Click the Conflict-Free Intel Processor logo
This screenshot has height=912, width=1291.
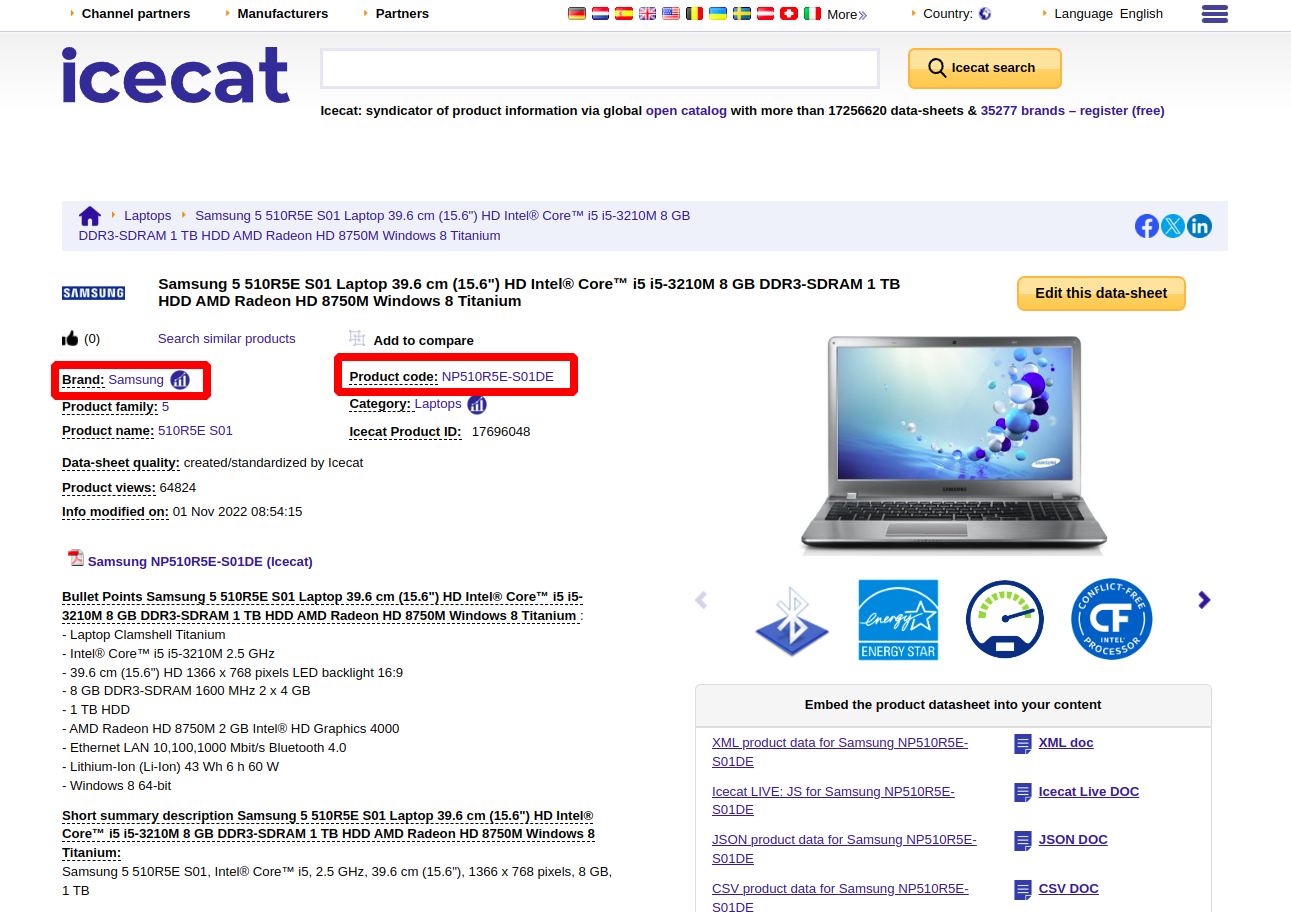pos(1112,620)
